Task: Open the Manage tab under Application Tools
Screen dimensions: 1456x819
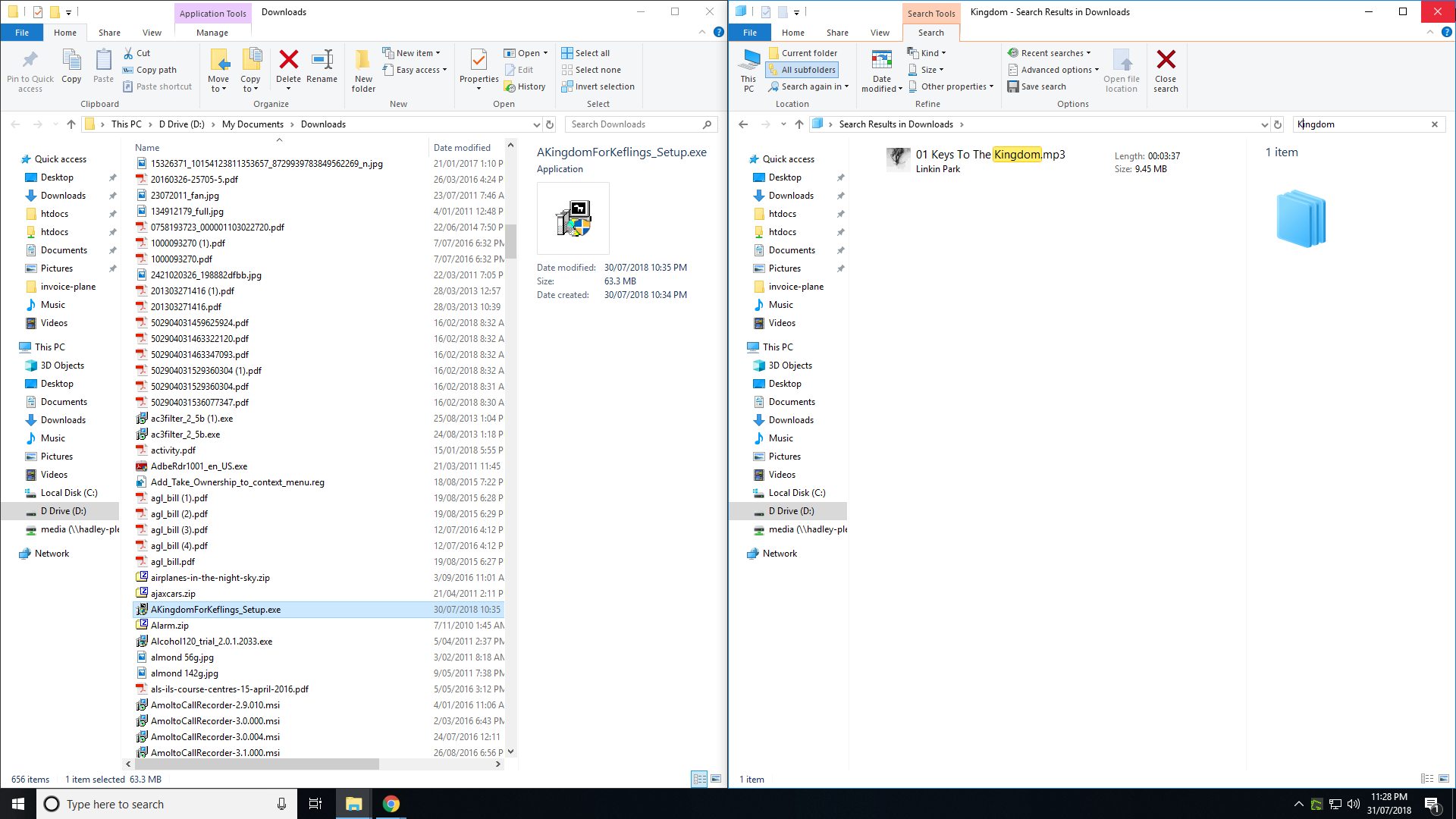Action: 212,33
